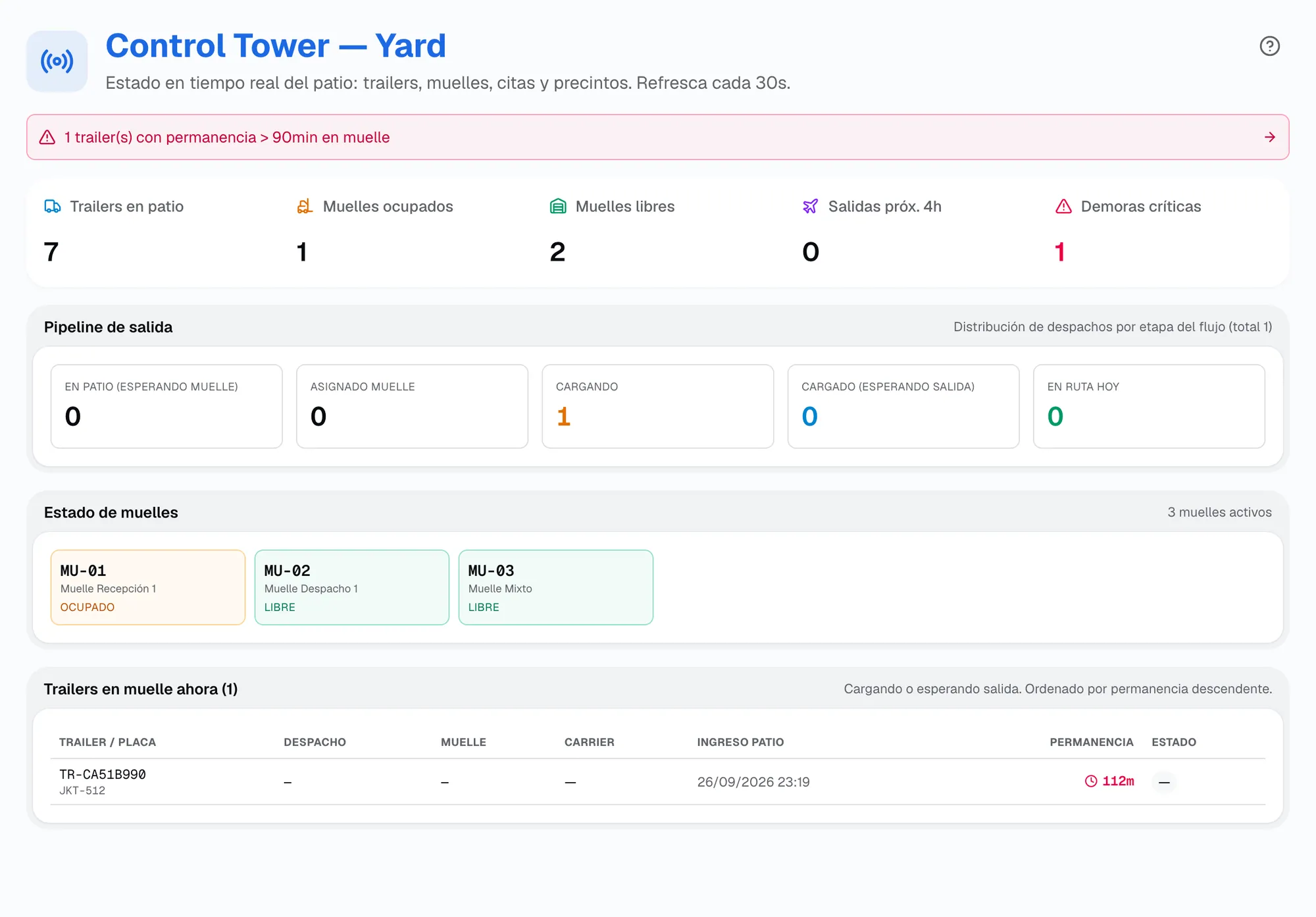Click the plate JKT-512 text
This screenshot has width=1316, height=917.
click(x=82, y=791)
